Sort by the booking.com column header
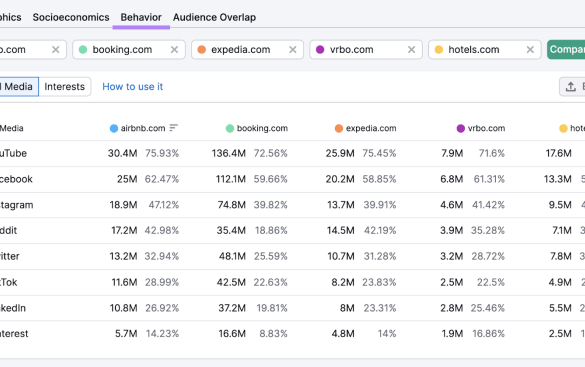The image size is (585, 367). click(x=262, y=128)
